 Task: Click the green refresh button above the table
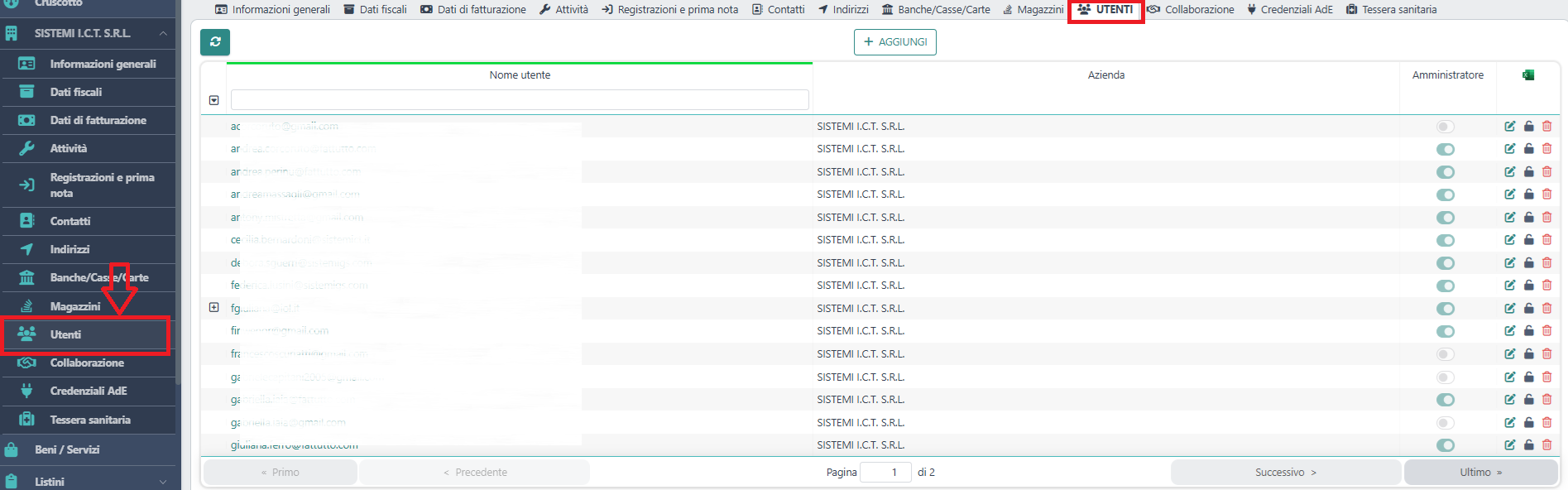pyautogui.click(x=215, y=42)
